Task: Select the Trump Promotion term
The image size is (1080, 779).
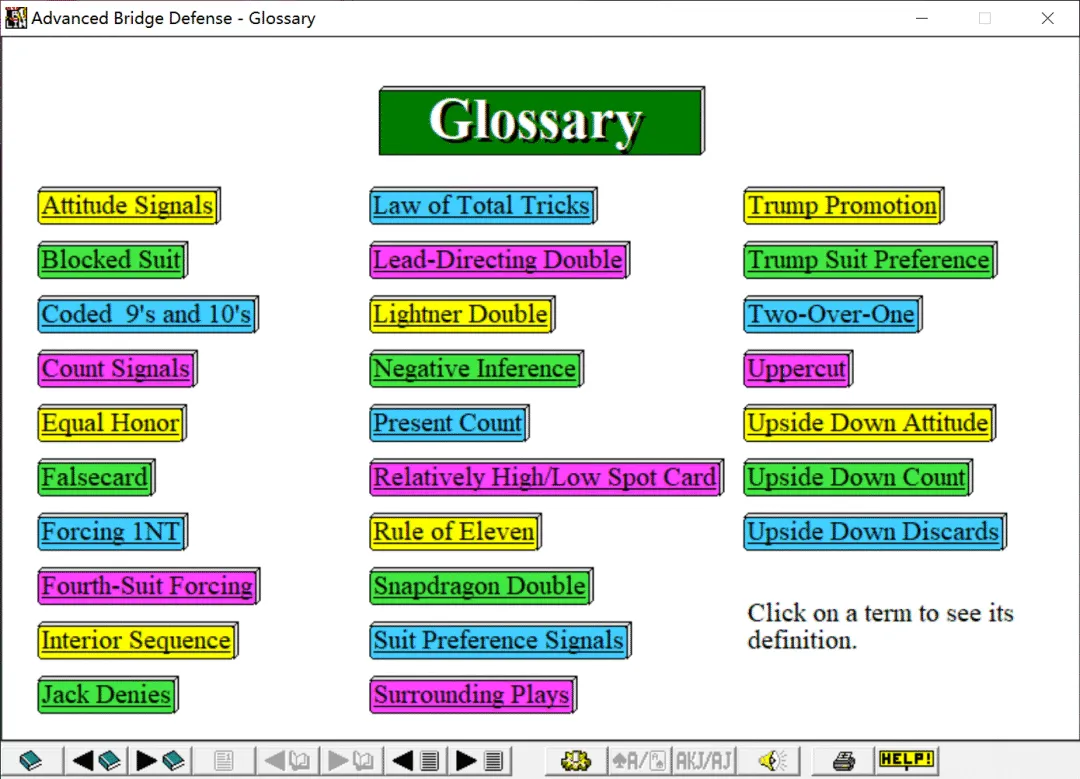Action: click(x=844, y=205)
